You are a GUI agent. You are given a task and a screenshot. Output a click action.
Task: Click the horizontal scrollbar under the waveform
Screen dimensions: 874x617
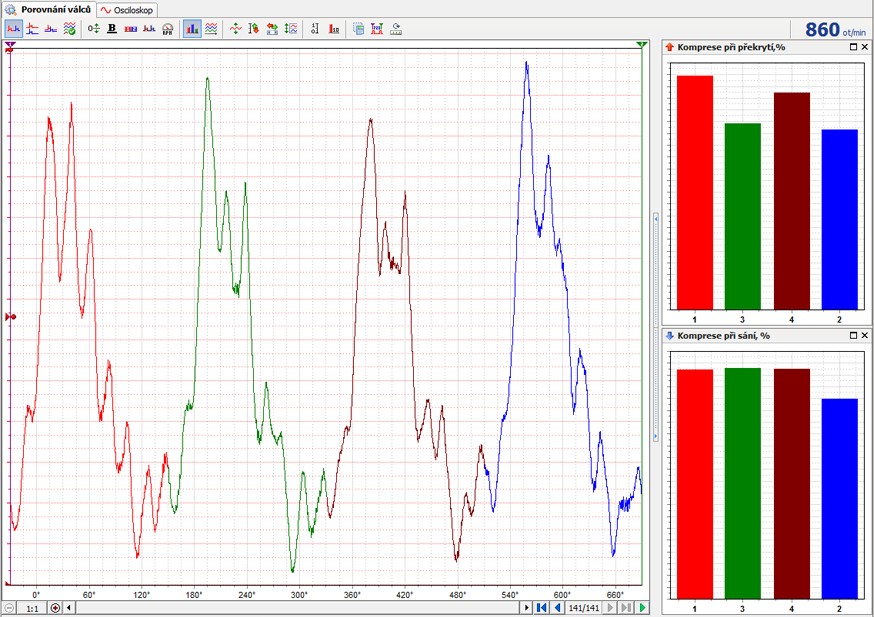coord(300,608)
